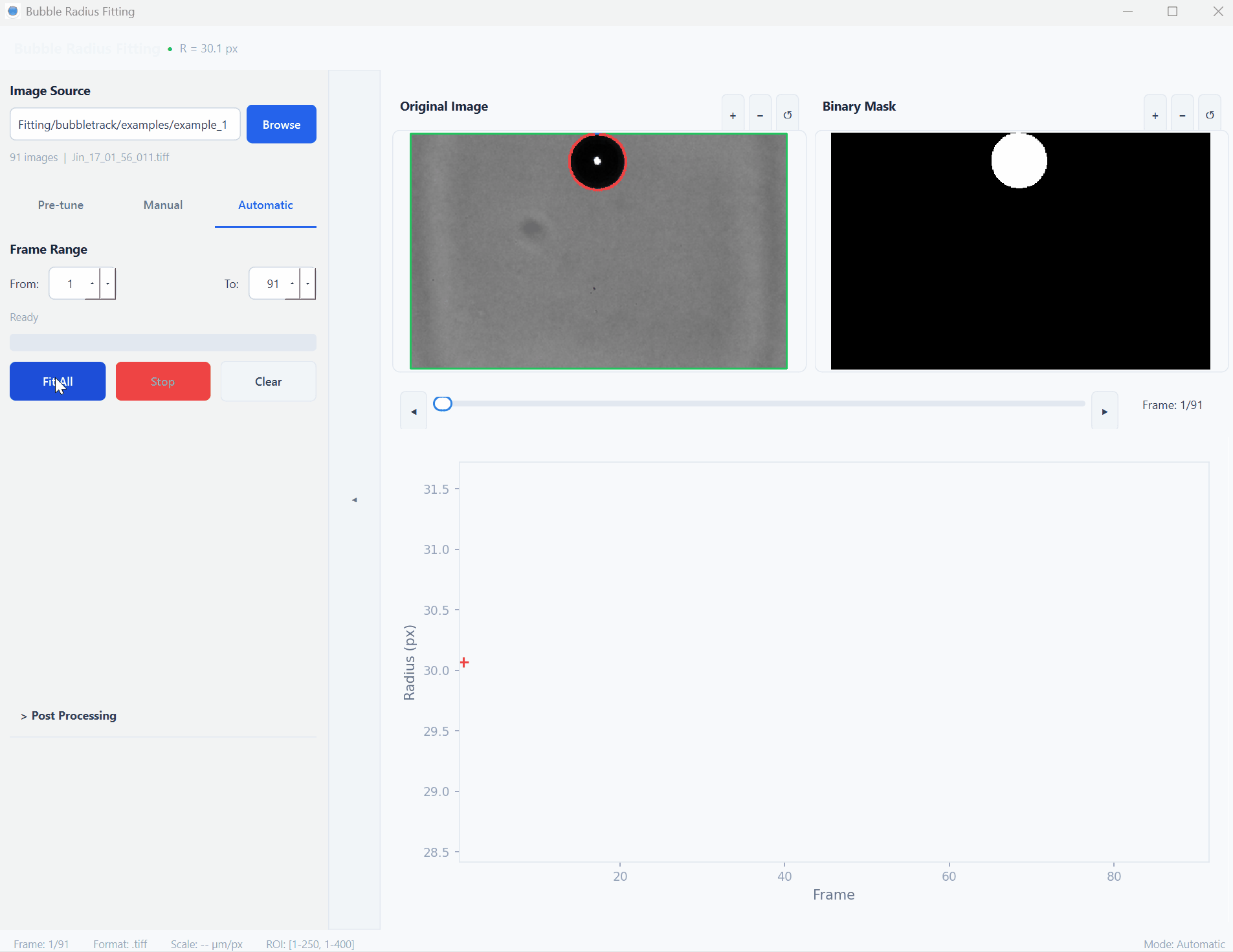Expand the Post Processing section

pyautogui.click(x=69, y=716)
